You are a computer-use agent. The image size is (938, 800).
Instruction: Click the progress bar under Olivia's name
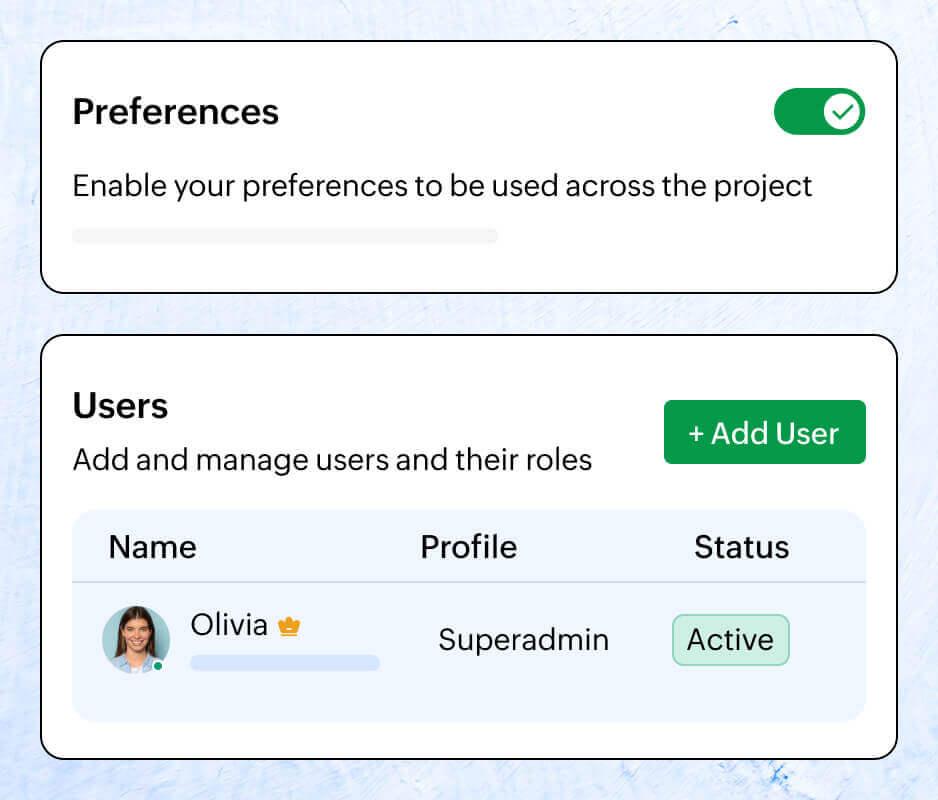click(285, 663)
